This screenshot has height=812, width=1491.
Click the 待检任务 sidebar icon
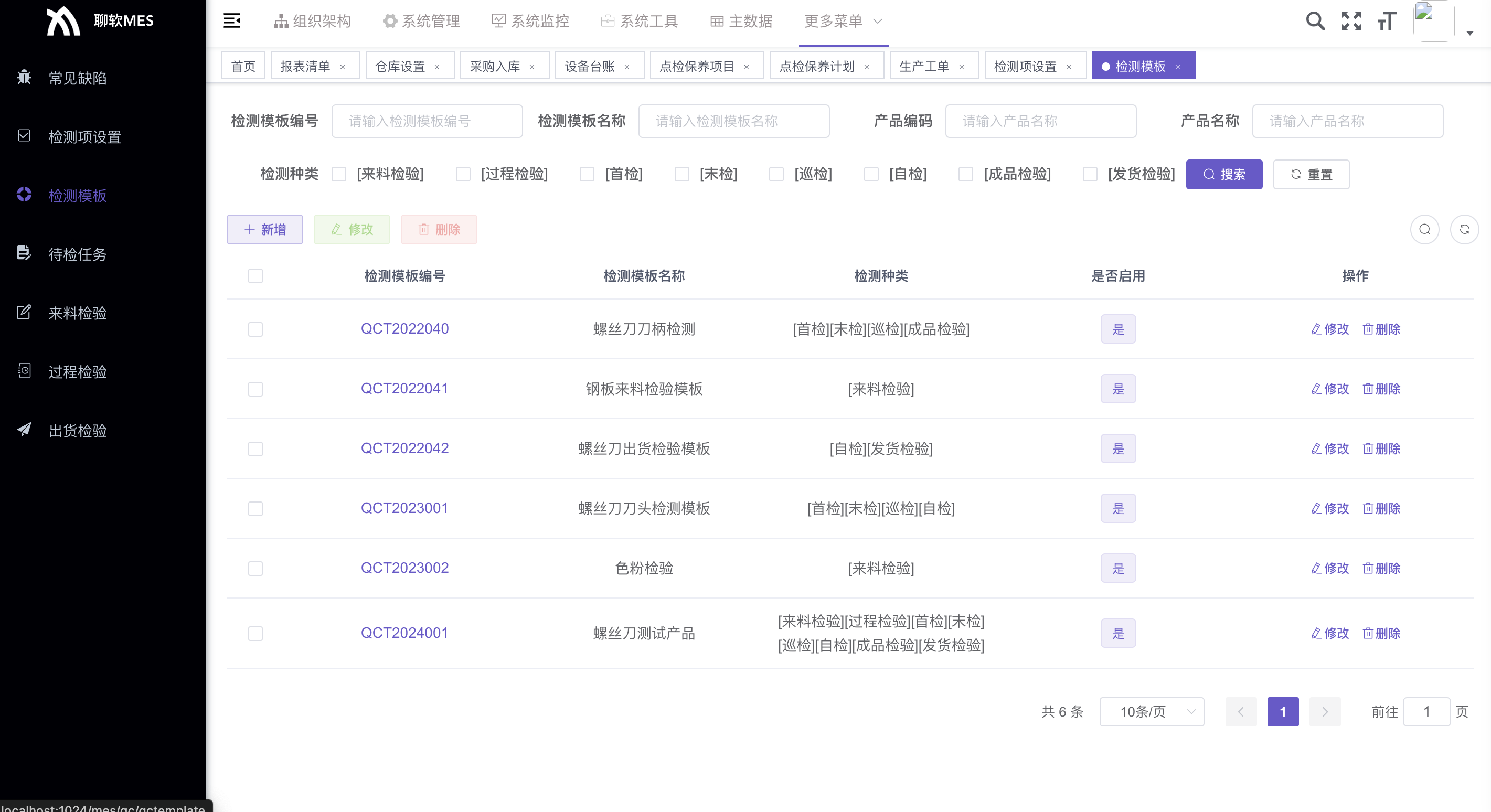(x=24, y=253)
